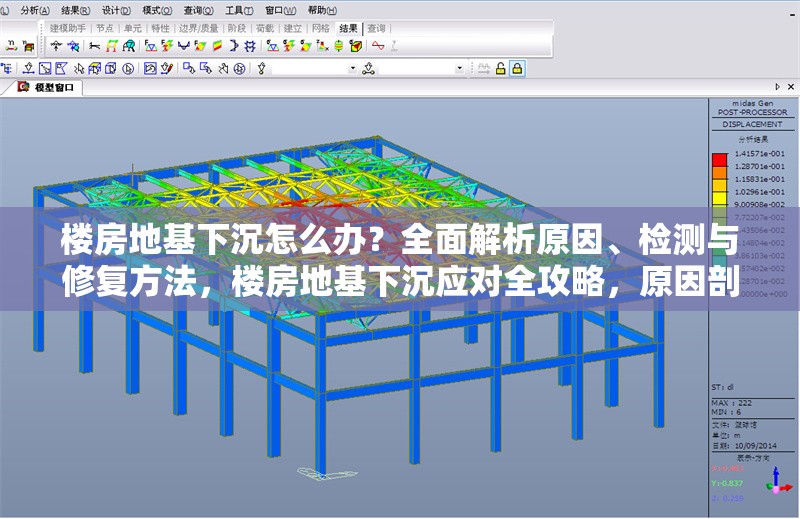Click the single node select arrow icon
Viewport: 800px width, 519px height.
(29, 68)
